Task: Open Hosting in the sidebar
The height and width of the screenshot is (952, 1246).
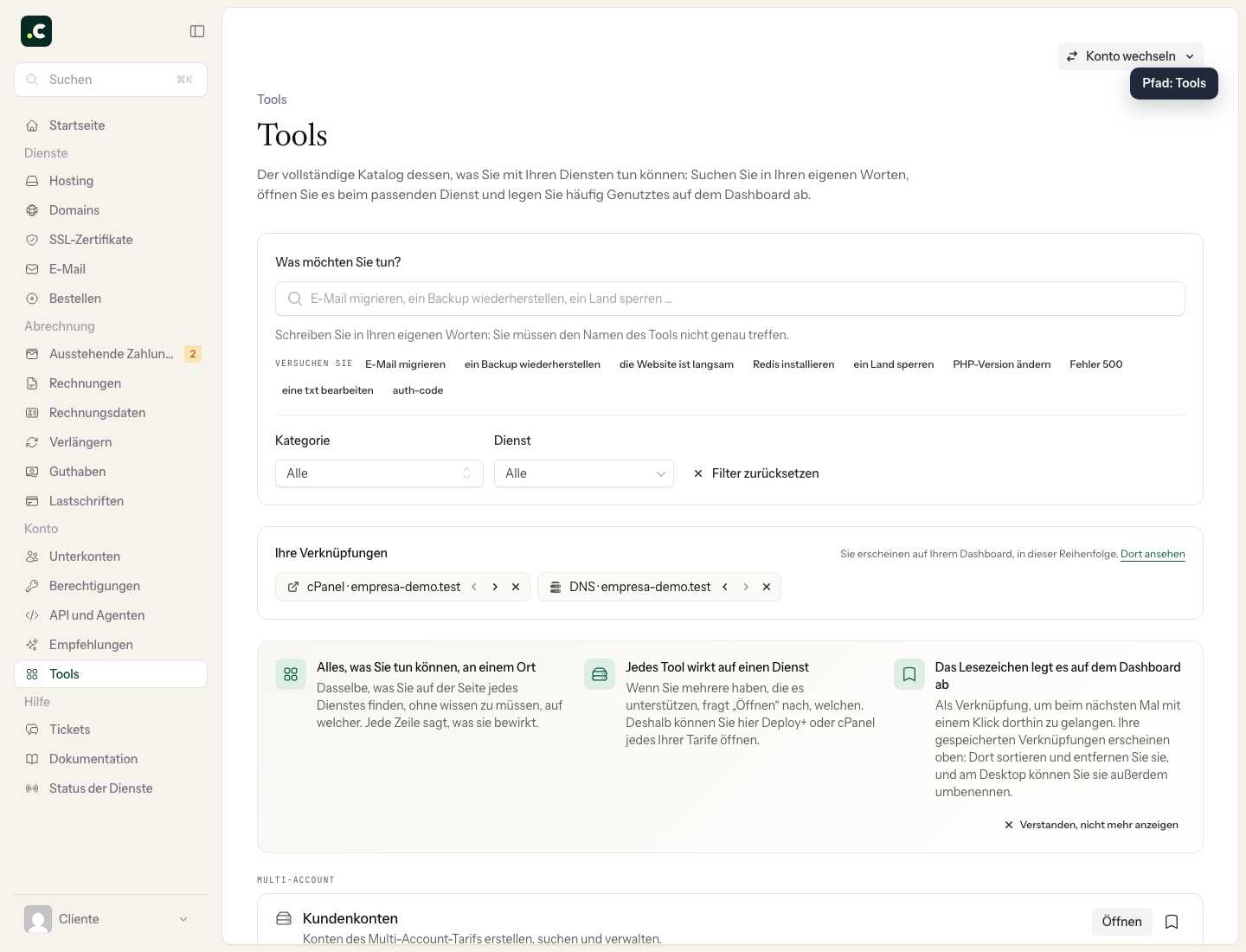Action: click(111, 181)
